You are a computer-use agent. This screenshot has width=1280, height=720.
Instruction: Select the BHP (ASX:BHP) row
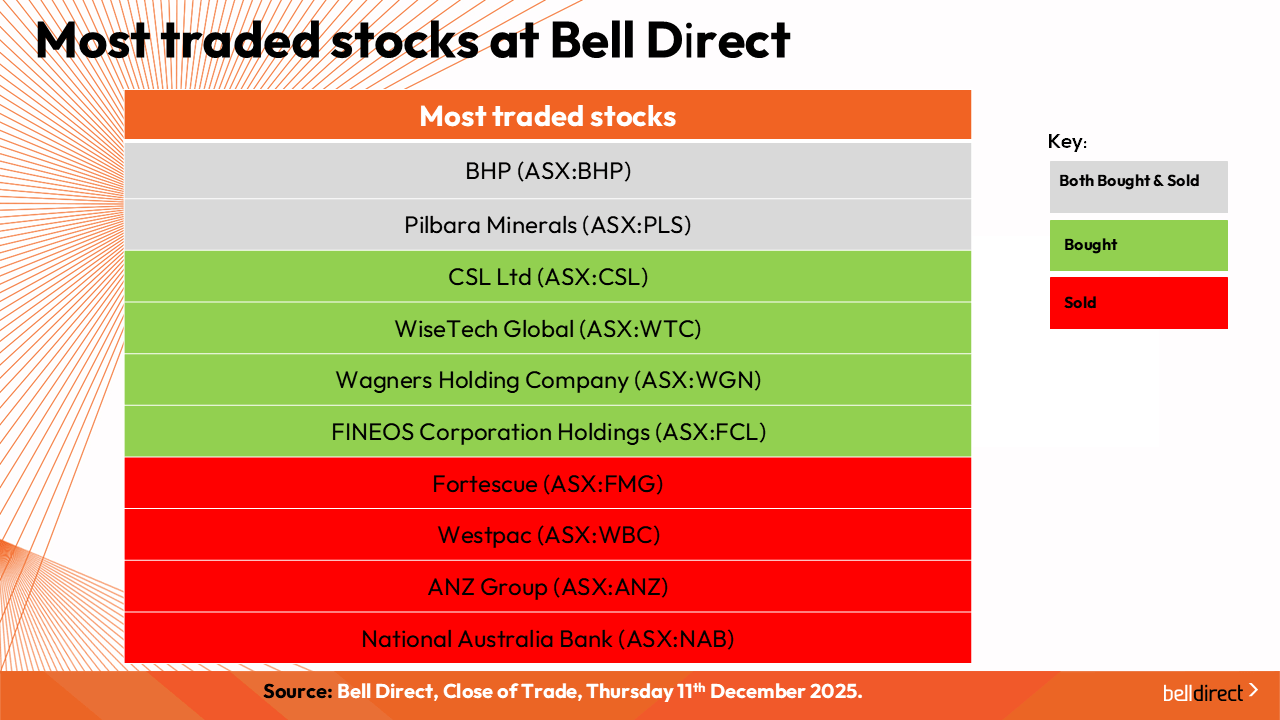(547, 171)
